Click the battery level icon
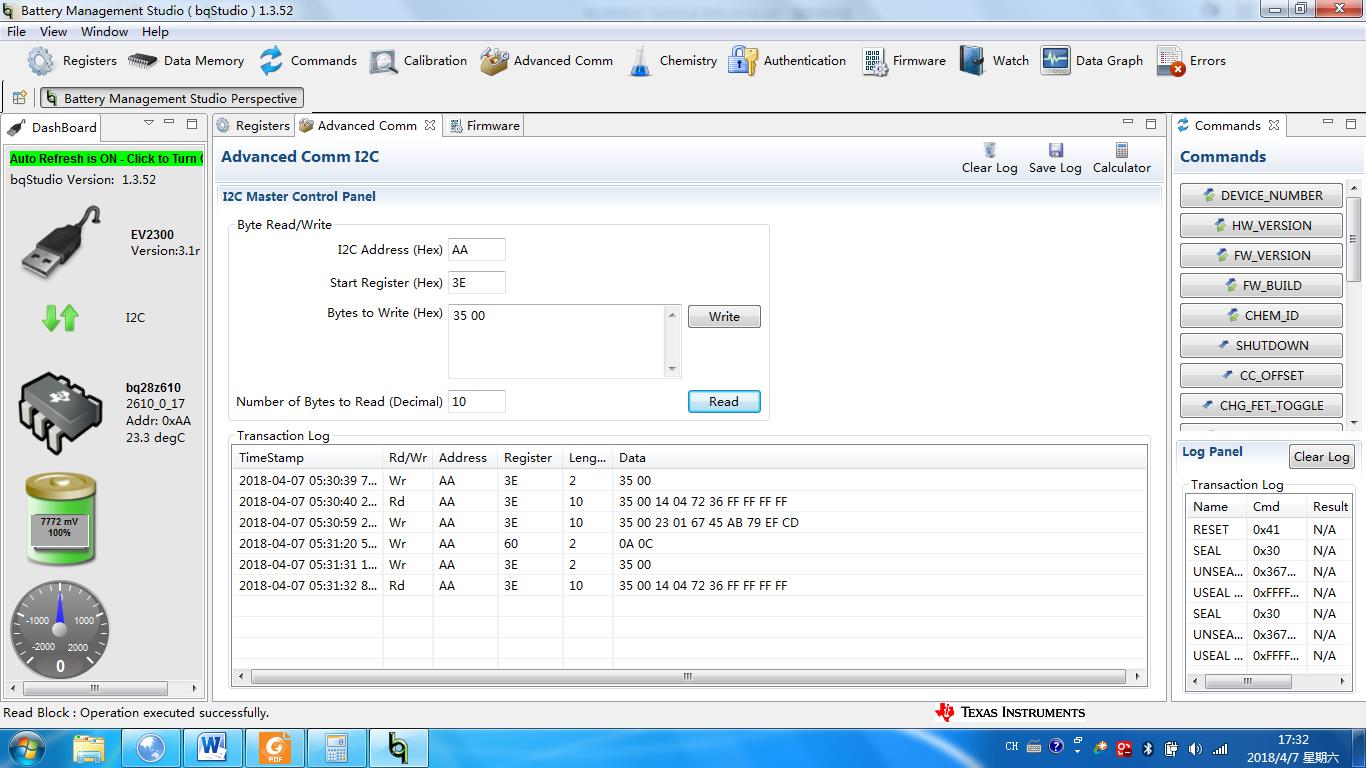This screenshot has height=768, width=1366. pos(60,518)
